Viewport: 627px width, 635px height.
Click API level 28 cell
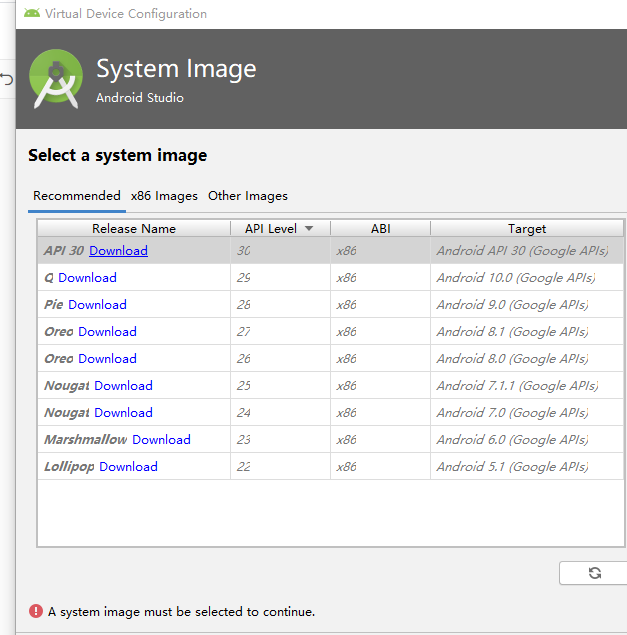point(280,305)
